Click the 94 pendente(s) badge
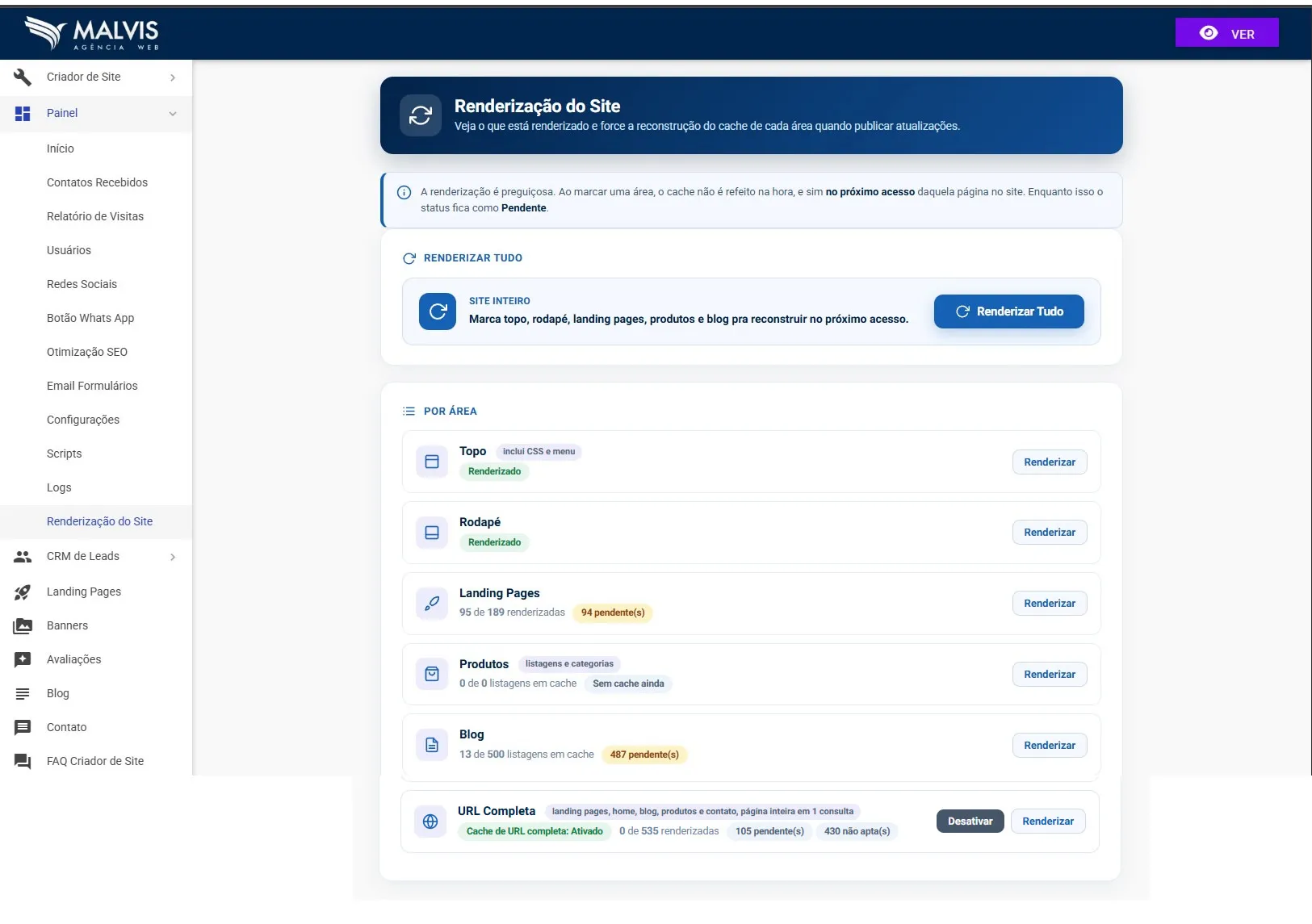1312x924 pixels. tap(613, 613)
